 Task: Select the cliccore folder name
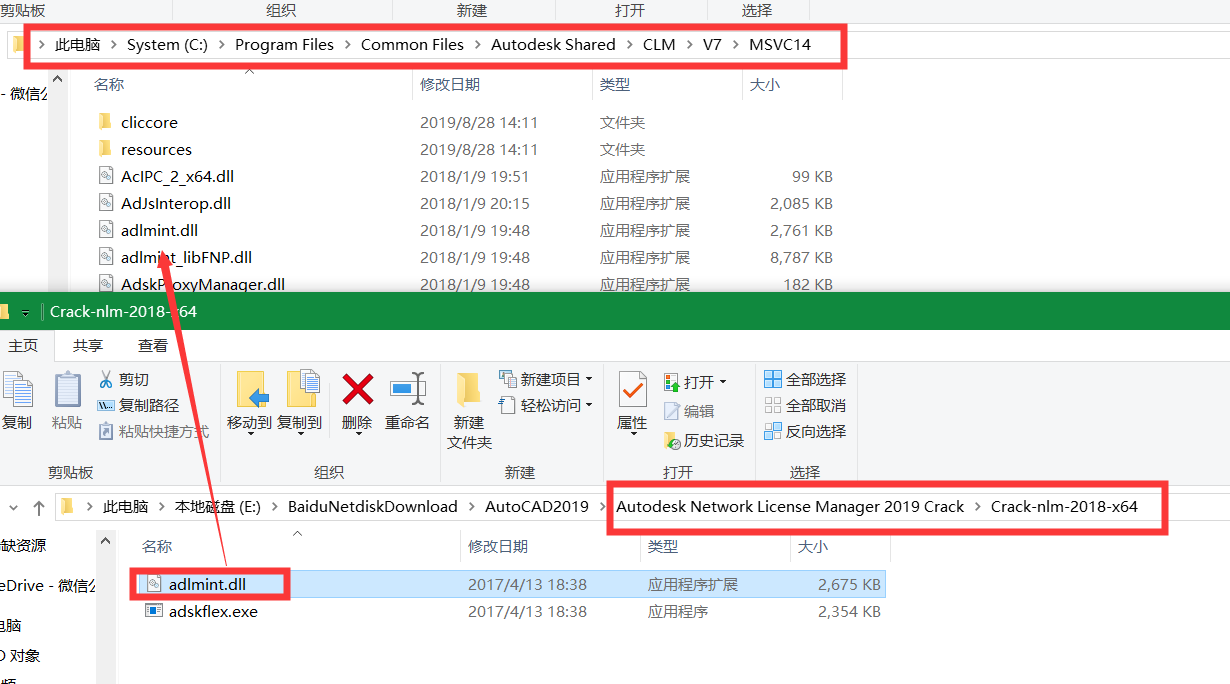(x=149, y=122)
